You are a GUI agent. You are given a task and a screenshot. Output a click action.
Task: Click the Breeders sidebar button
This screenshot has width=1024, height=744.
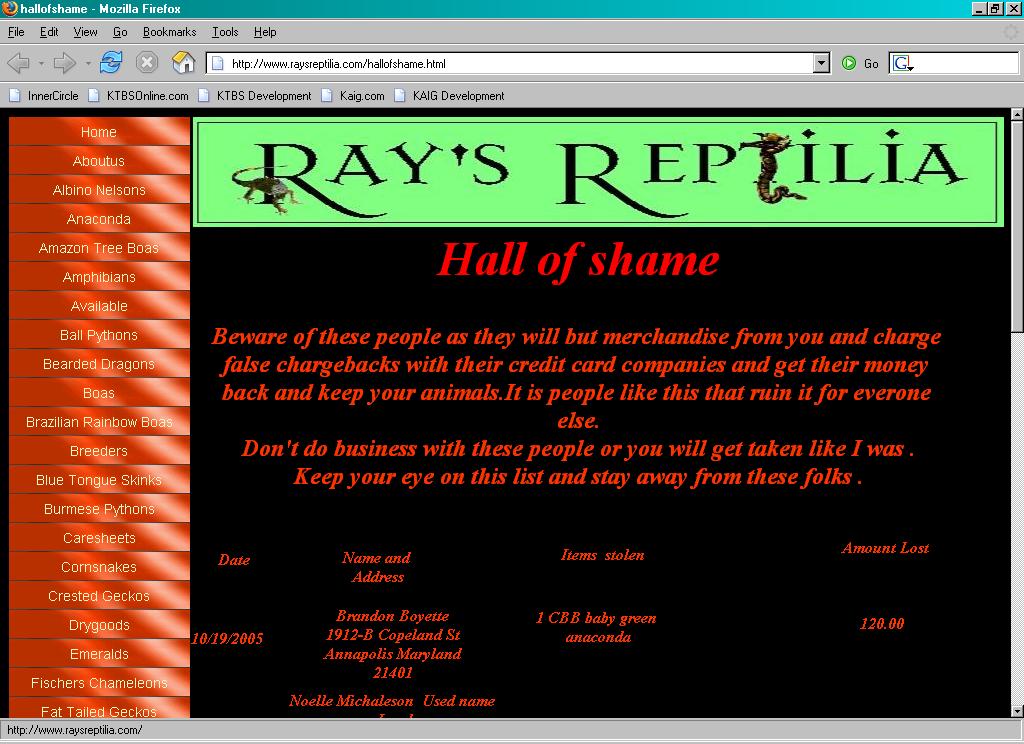point(99,451)
